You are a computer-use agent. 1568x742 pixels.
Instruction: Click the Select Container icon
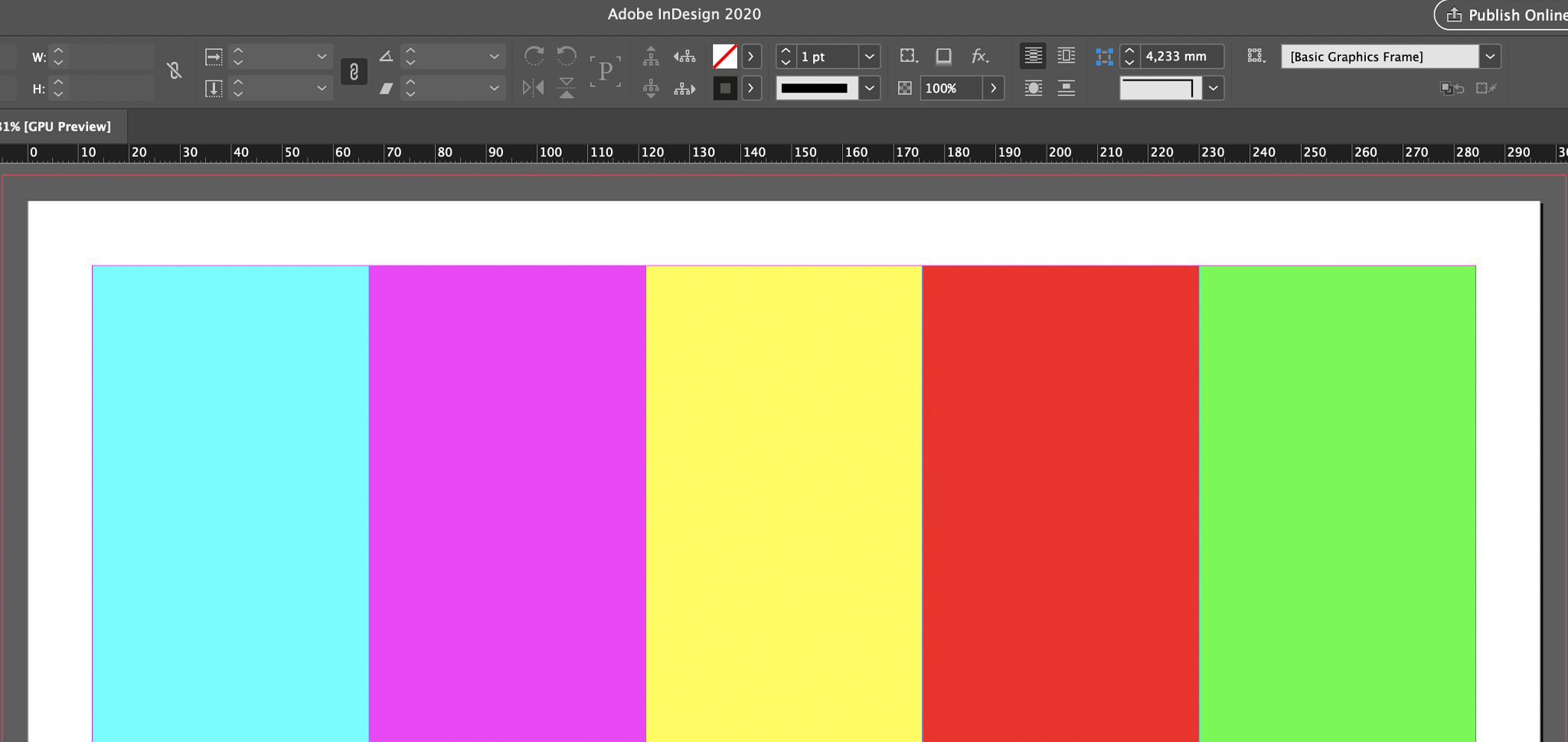tap(652, 56)
